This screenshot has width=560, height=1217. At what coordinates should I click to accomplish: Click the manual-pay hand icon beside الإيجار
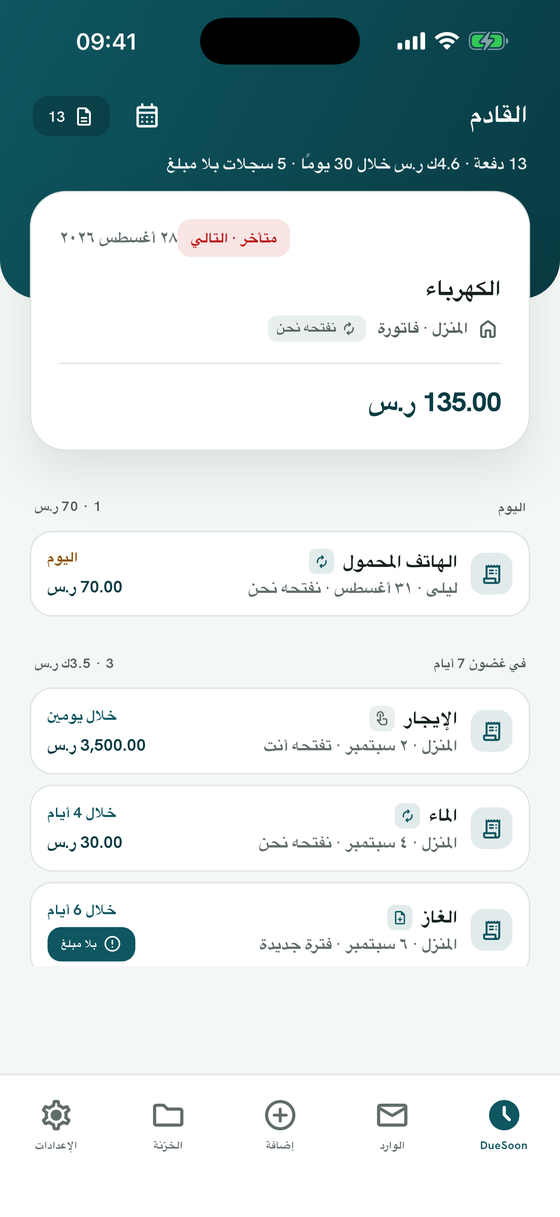coord(382,718)
